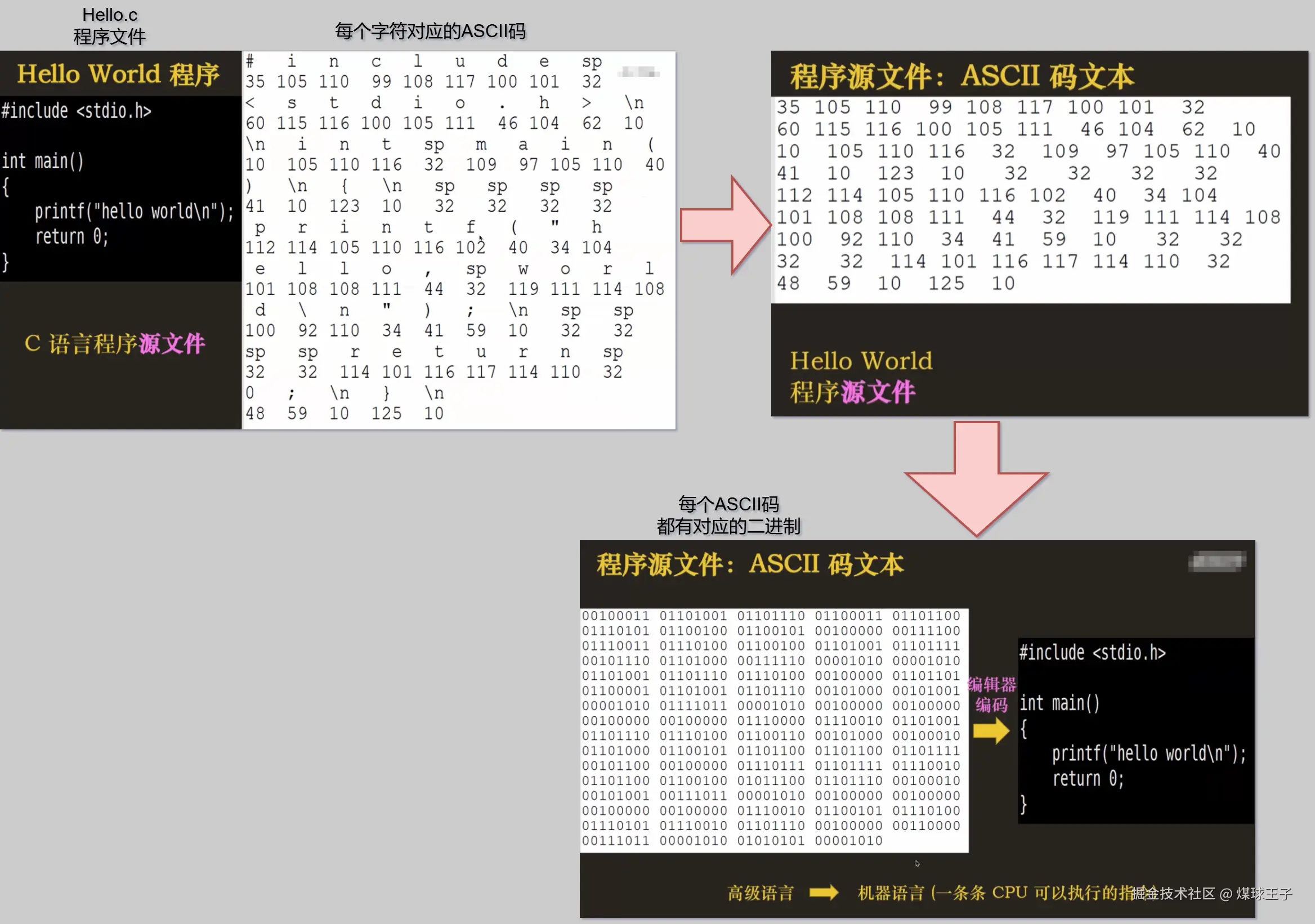Click the C 语言程序源文件 label

pyautogui.click(x=114, y=343)
